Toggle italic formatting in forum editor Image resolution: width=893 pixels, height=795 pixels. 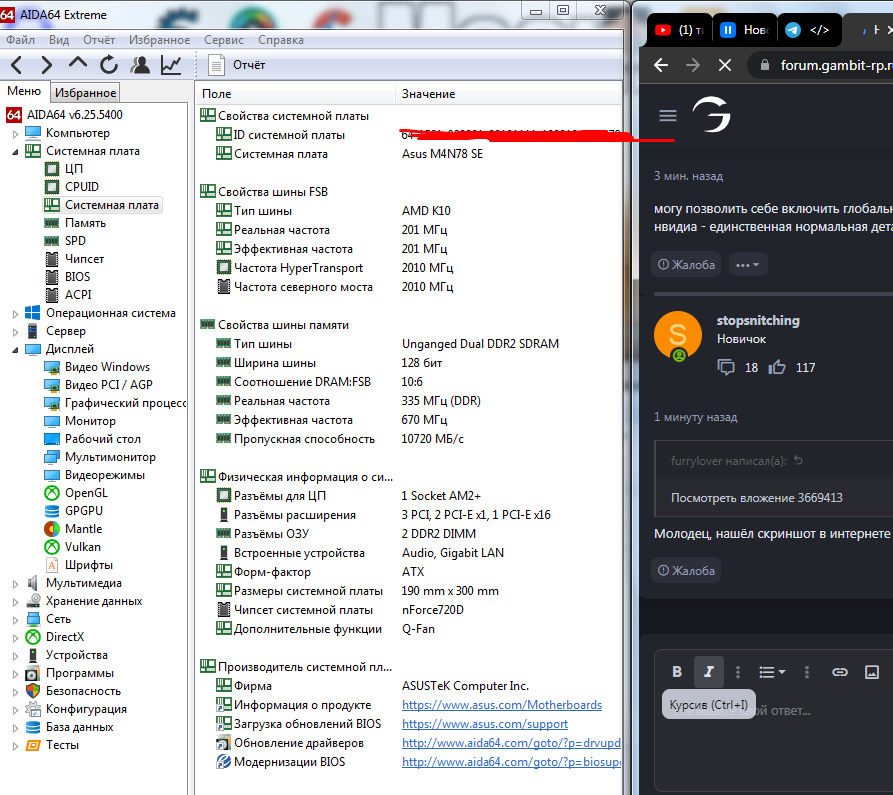(x=708, y=672)
